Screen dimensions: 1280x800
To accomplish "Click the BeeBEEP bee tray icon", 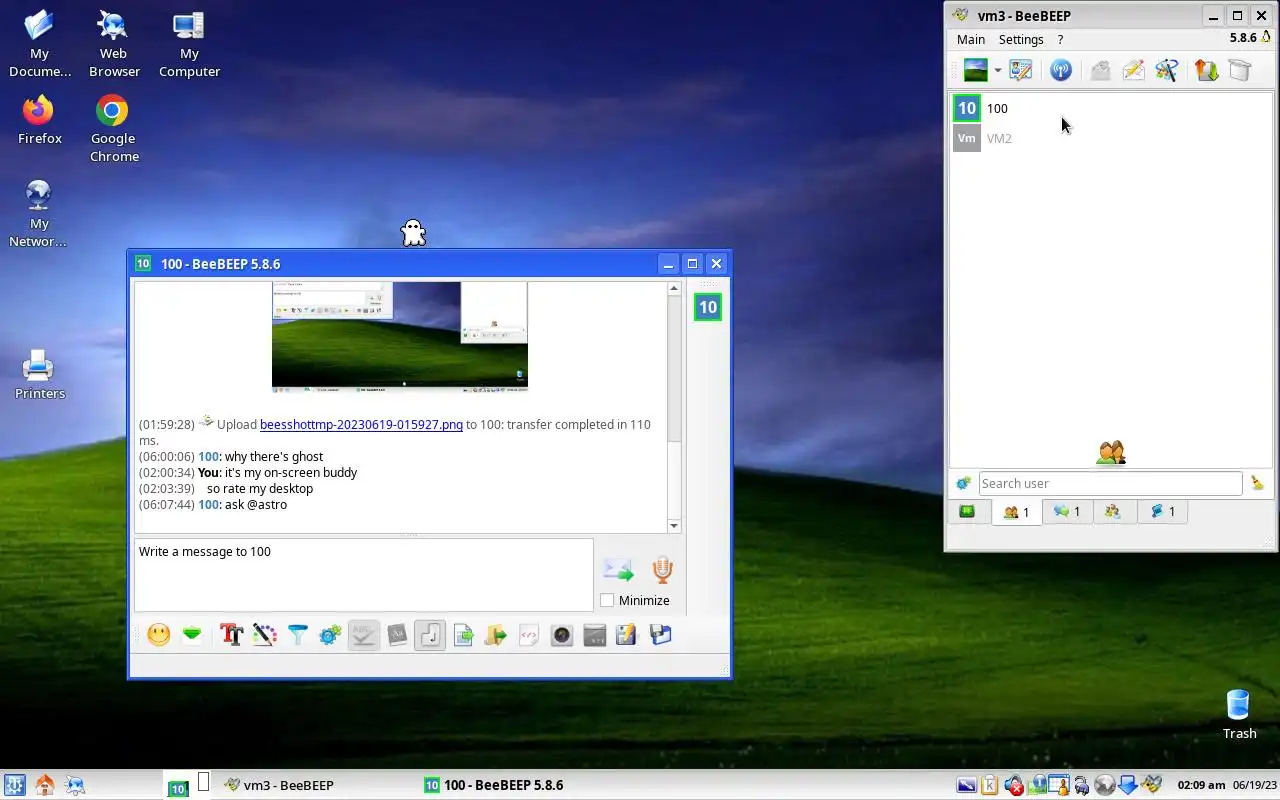I will (1152, 785).
